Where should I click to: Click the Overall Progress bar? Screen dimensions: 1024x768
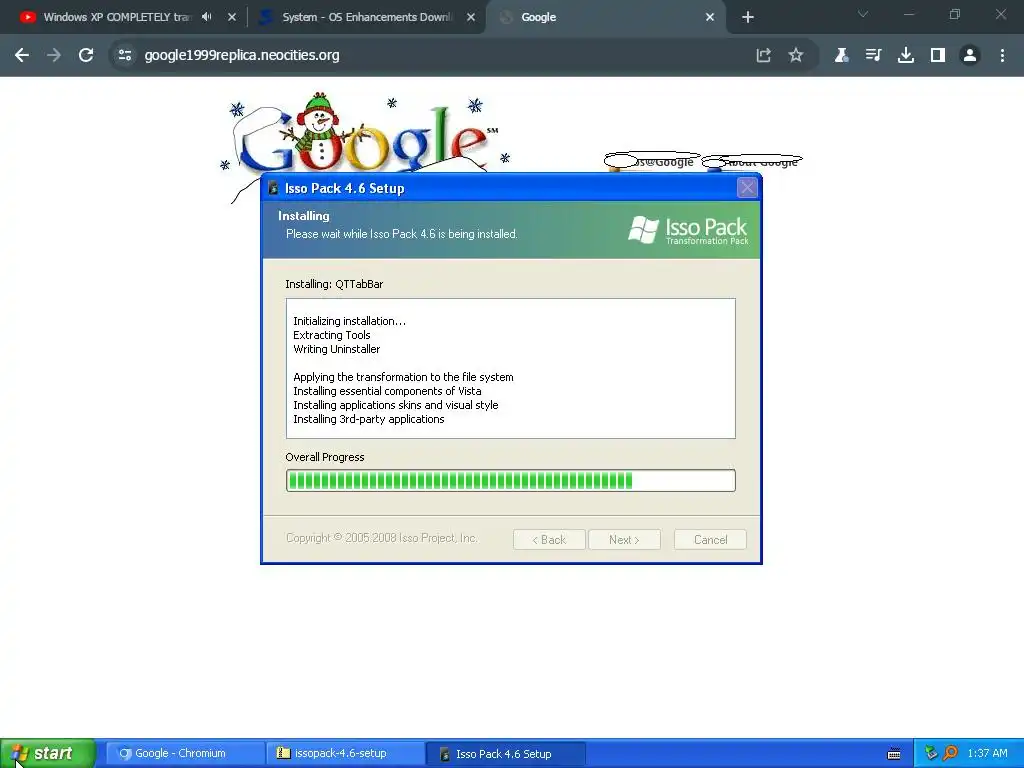[x=511, y=481]
